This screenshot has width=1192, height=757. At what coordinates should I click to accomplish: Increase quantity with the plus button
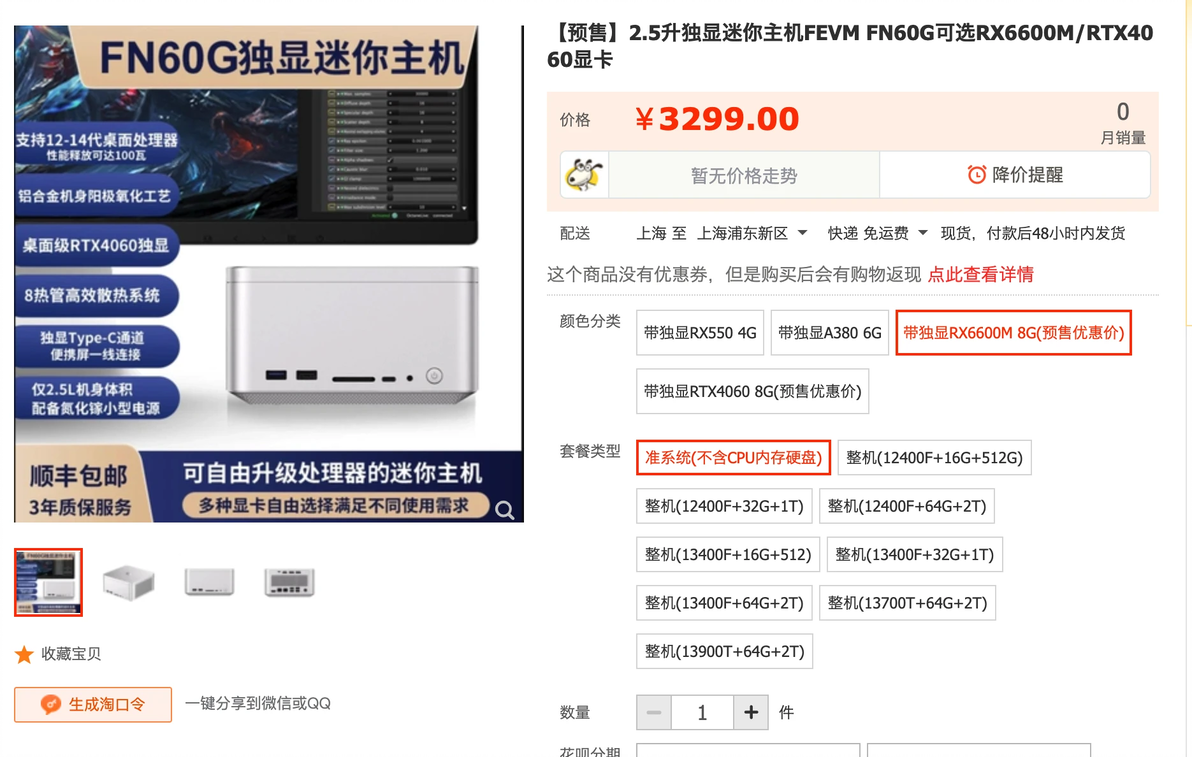(751, 712)
